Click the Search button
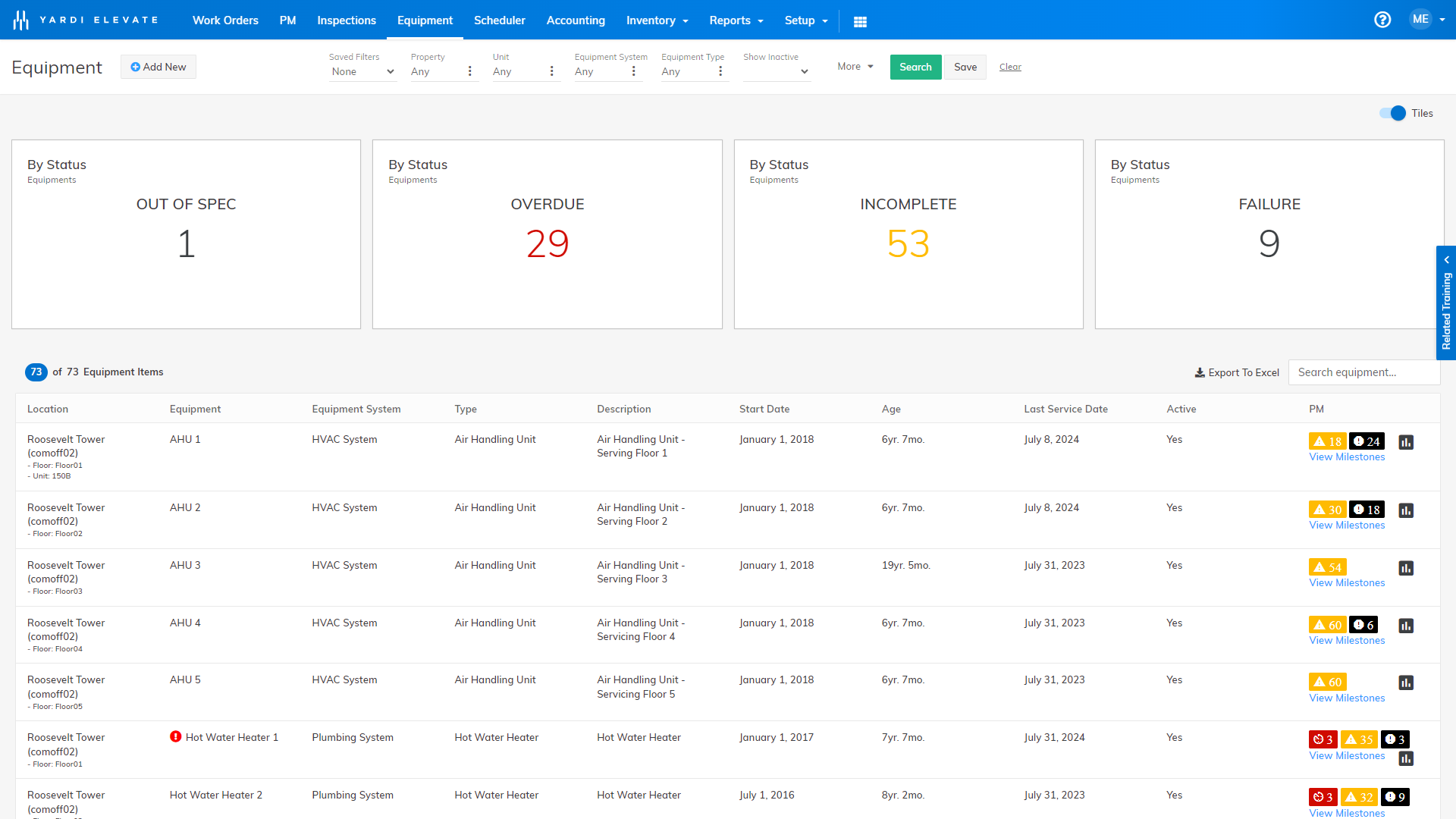1456x819 pixels. (x=915, y=67)
